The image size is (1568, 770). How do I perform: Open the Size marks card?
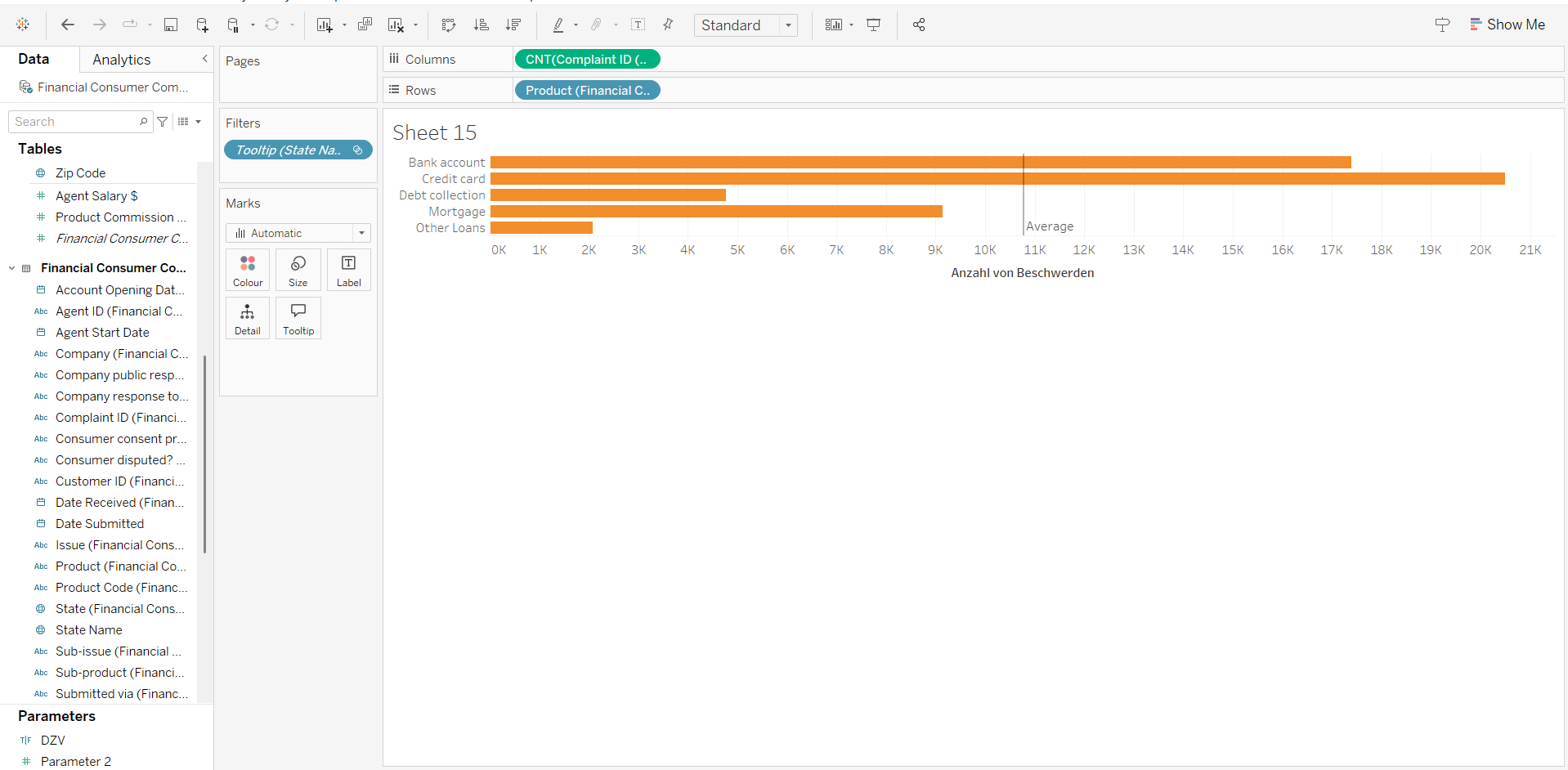click(x=298, y=271)
